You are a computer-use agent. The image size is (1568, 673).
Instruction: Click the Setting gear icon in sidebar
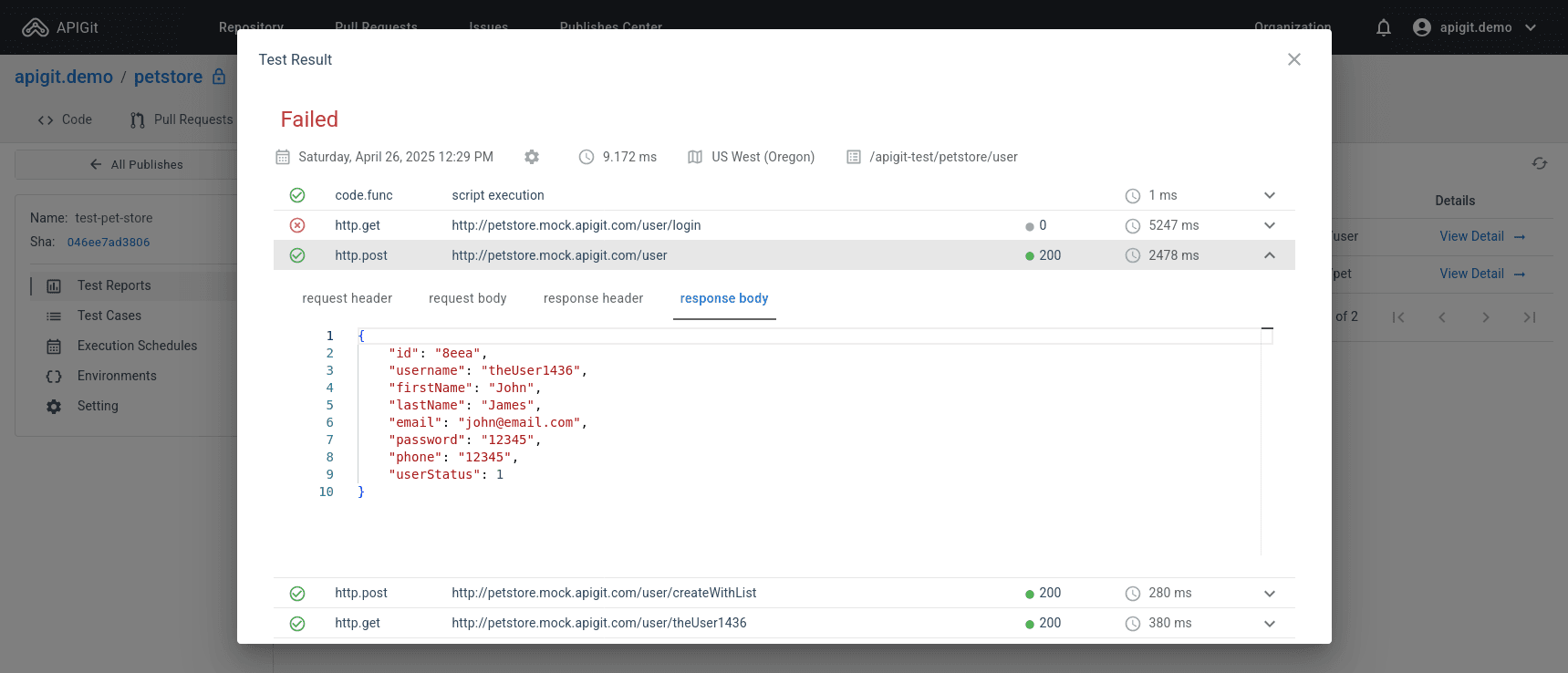(54, 407)
